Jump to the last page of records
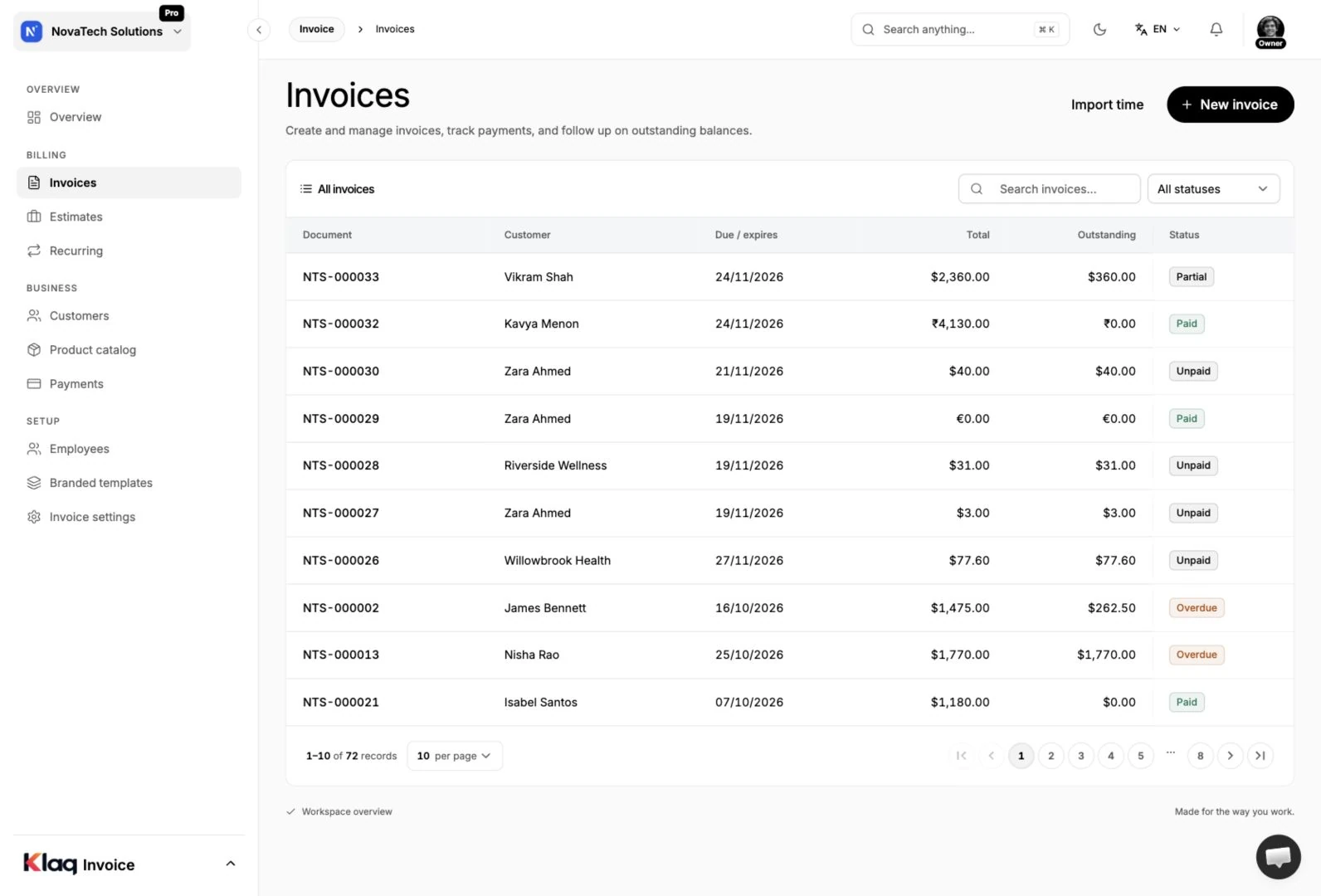 (x=1260, y=756)
